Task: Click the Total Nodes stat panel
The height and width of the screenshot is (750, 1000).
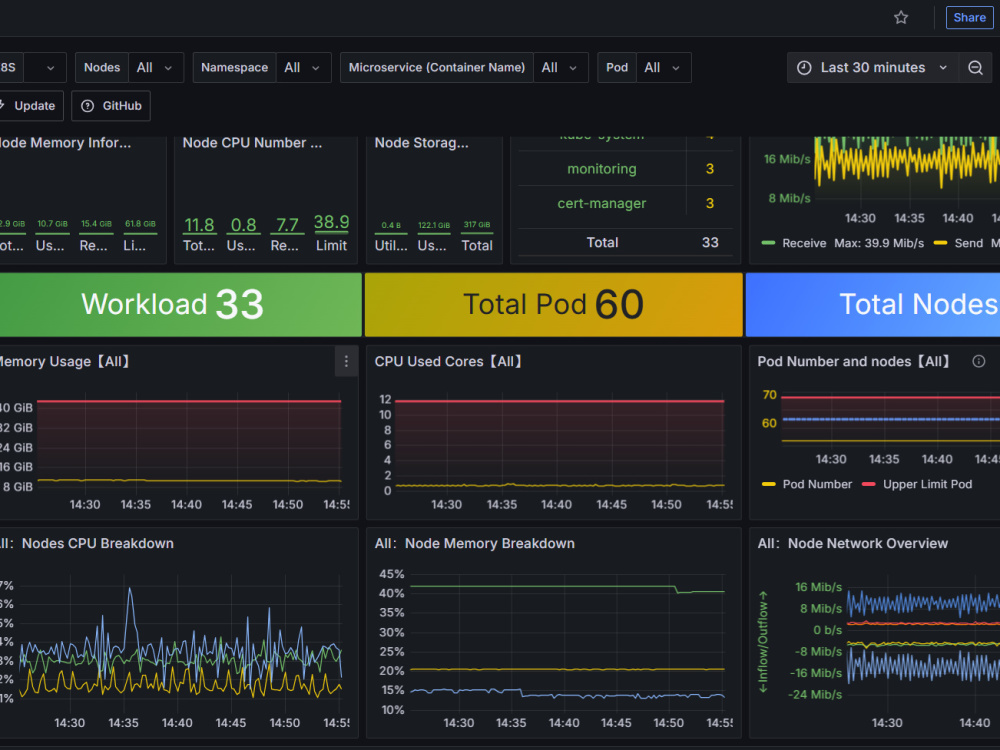Action: [x=873, y=304]
